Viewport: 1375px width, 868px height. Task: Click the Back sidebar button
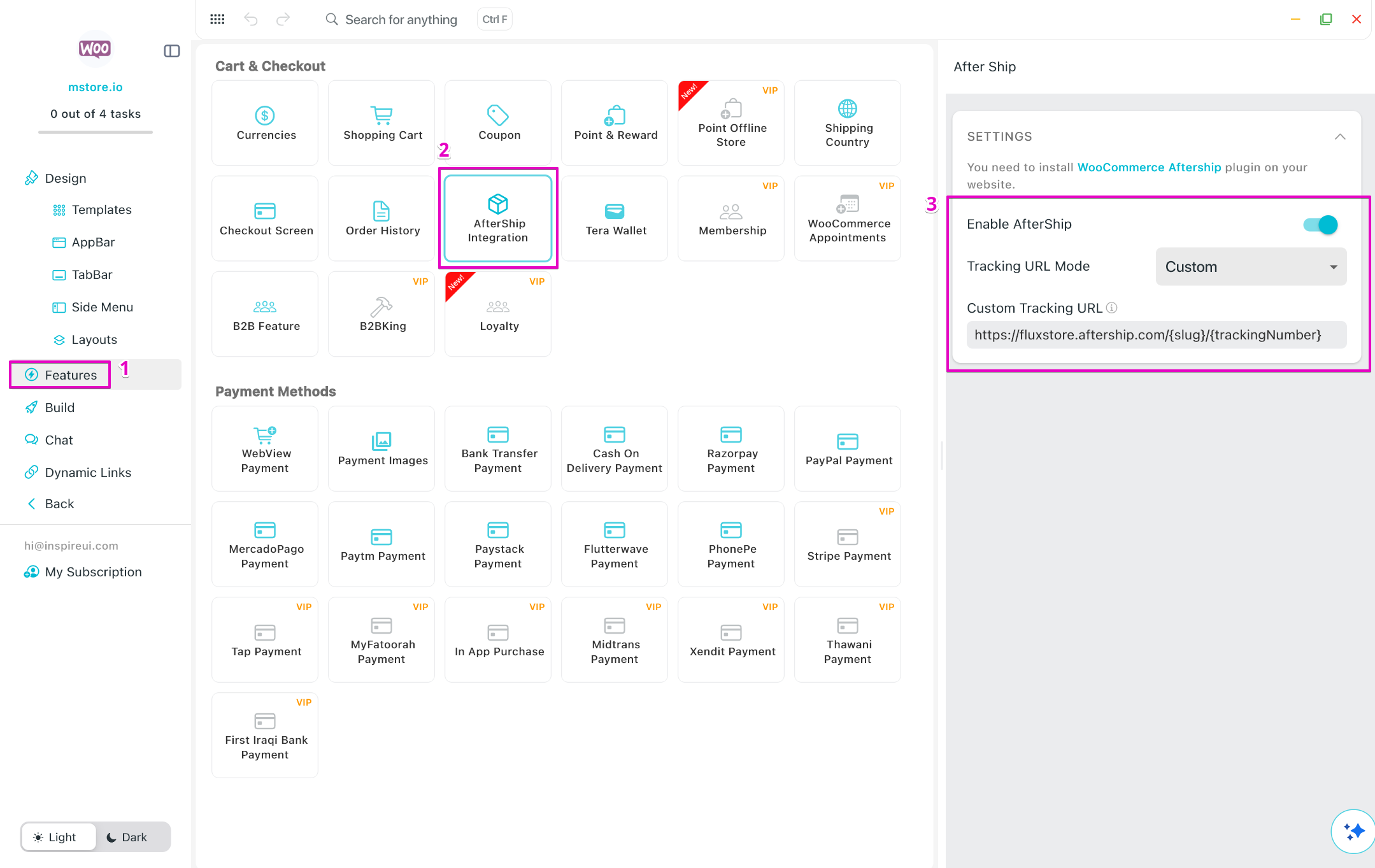point(59,504)
